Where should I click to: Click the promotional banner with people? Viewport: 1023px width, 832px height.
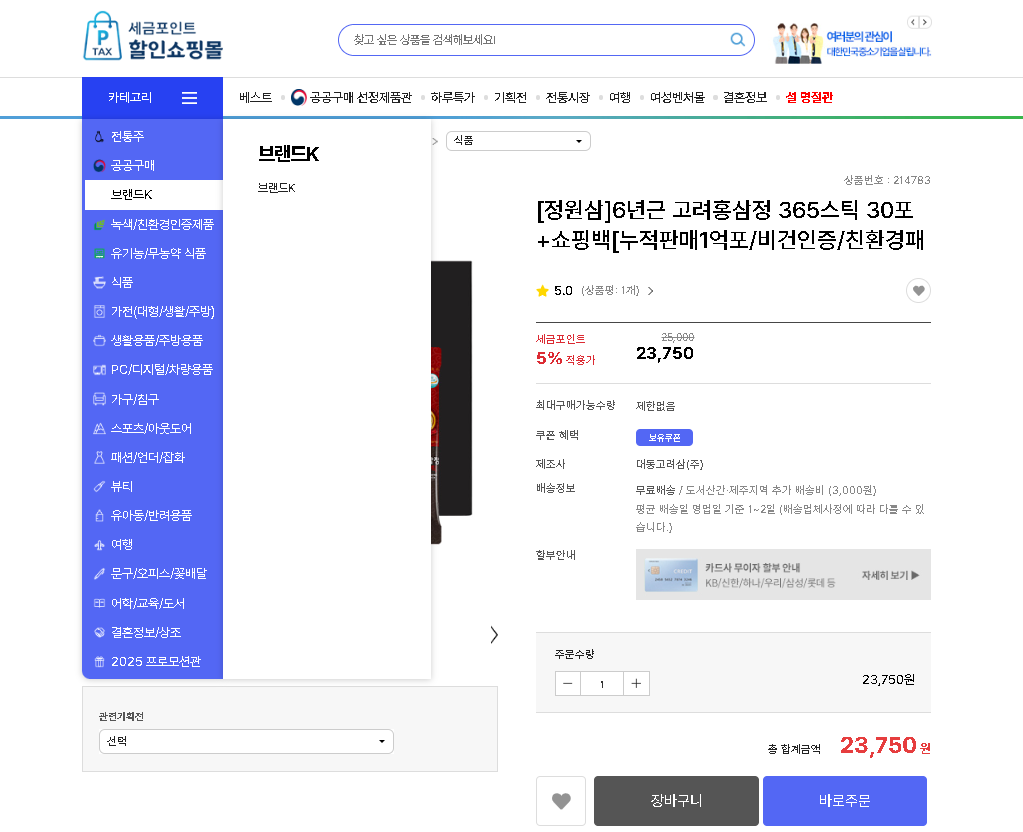852,43
